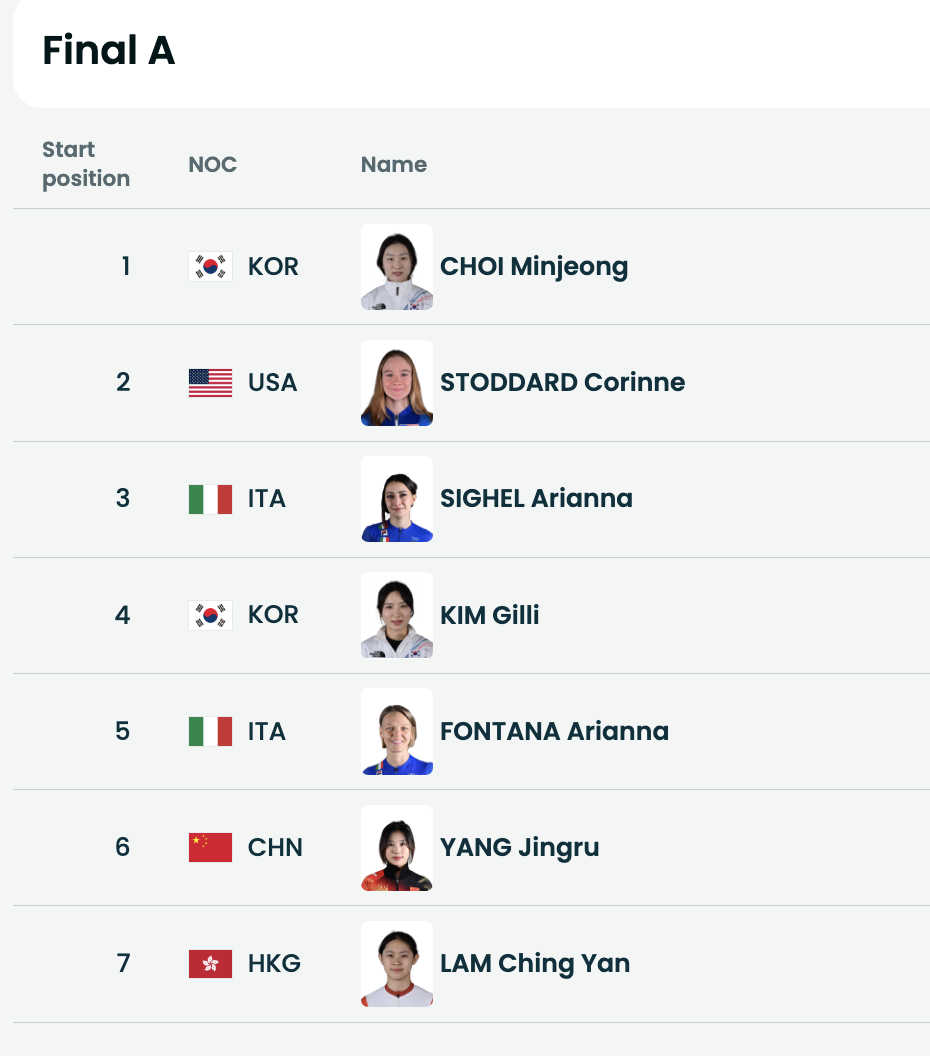The height and width of the screenshot is (1056, 930).
Task: Click the USA flag icon
Action: pos(210,383)
